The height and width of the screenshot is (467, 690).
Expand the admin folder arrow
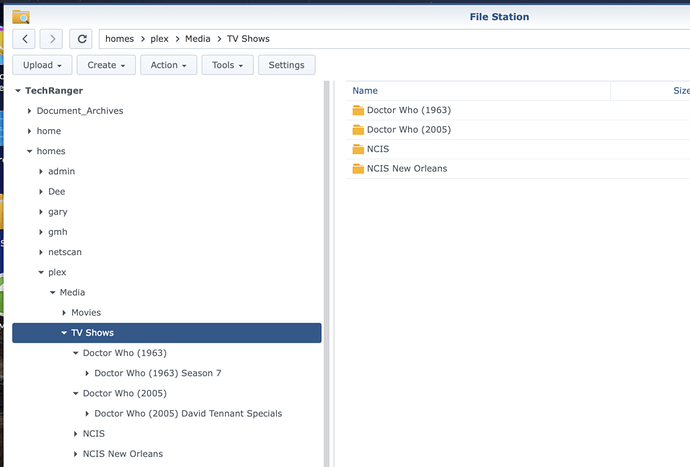pyautogui.click(x=40, y=171)
